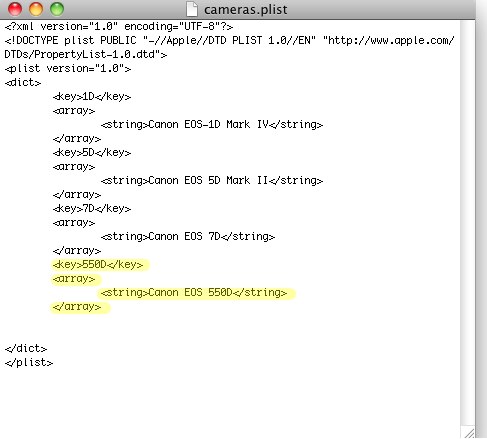
Task: Click the window resize grip corner
Action: [x=469, y=433]
